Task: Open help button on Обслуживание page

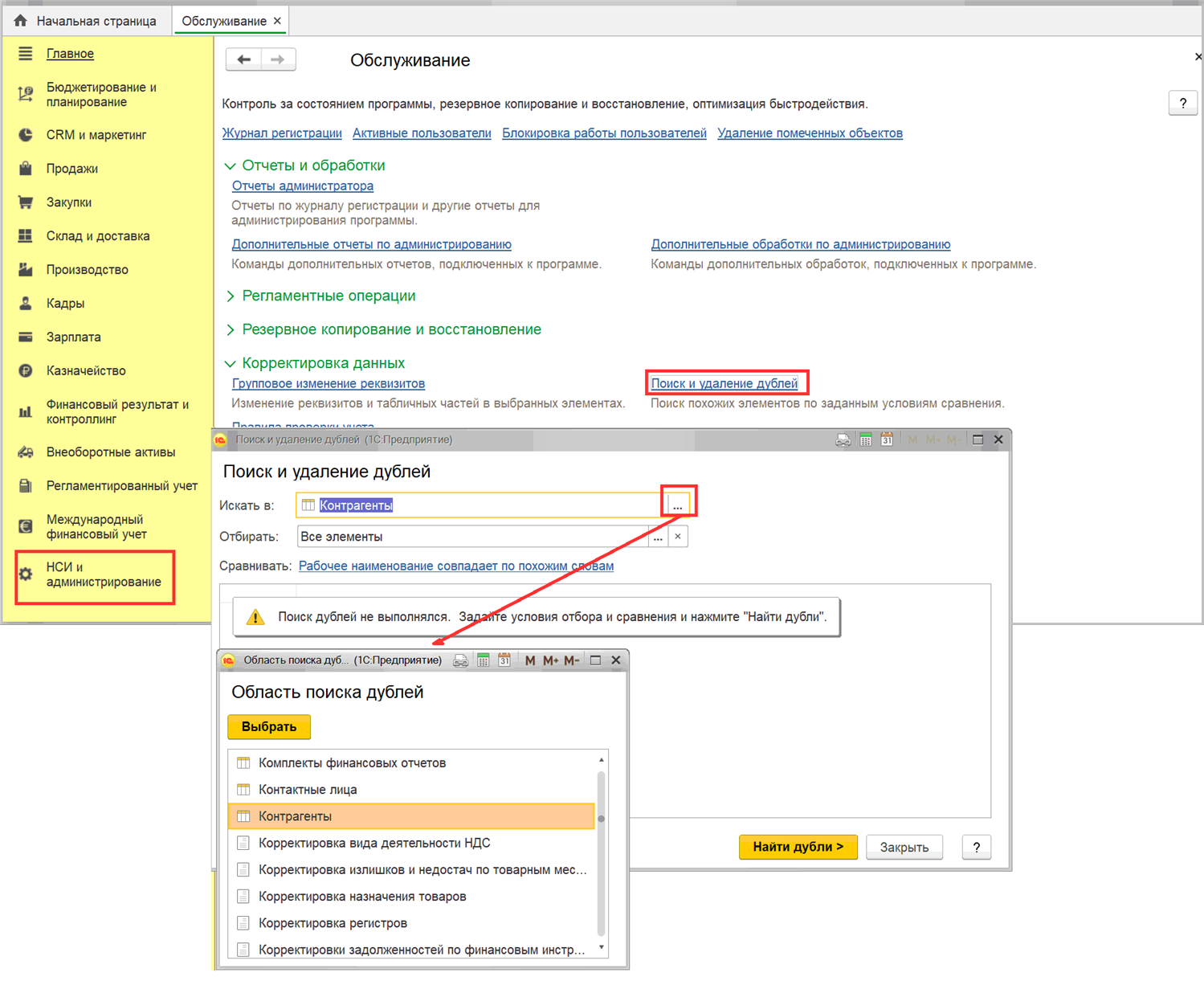Action: point(1183,103)
